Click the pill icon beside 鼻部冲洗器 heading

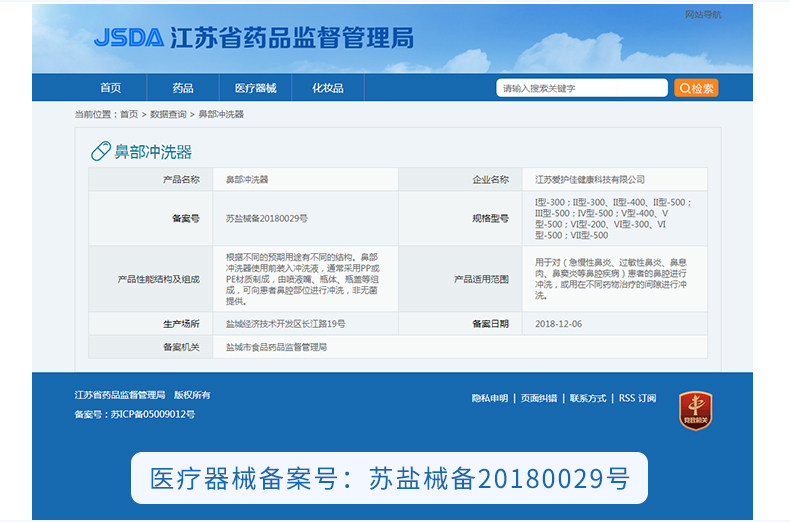101,151
